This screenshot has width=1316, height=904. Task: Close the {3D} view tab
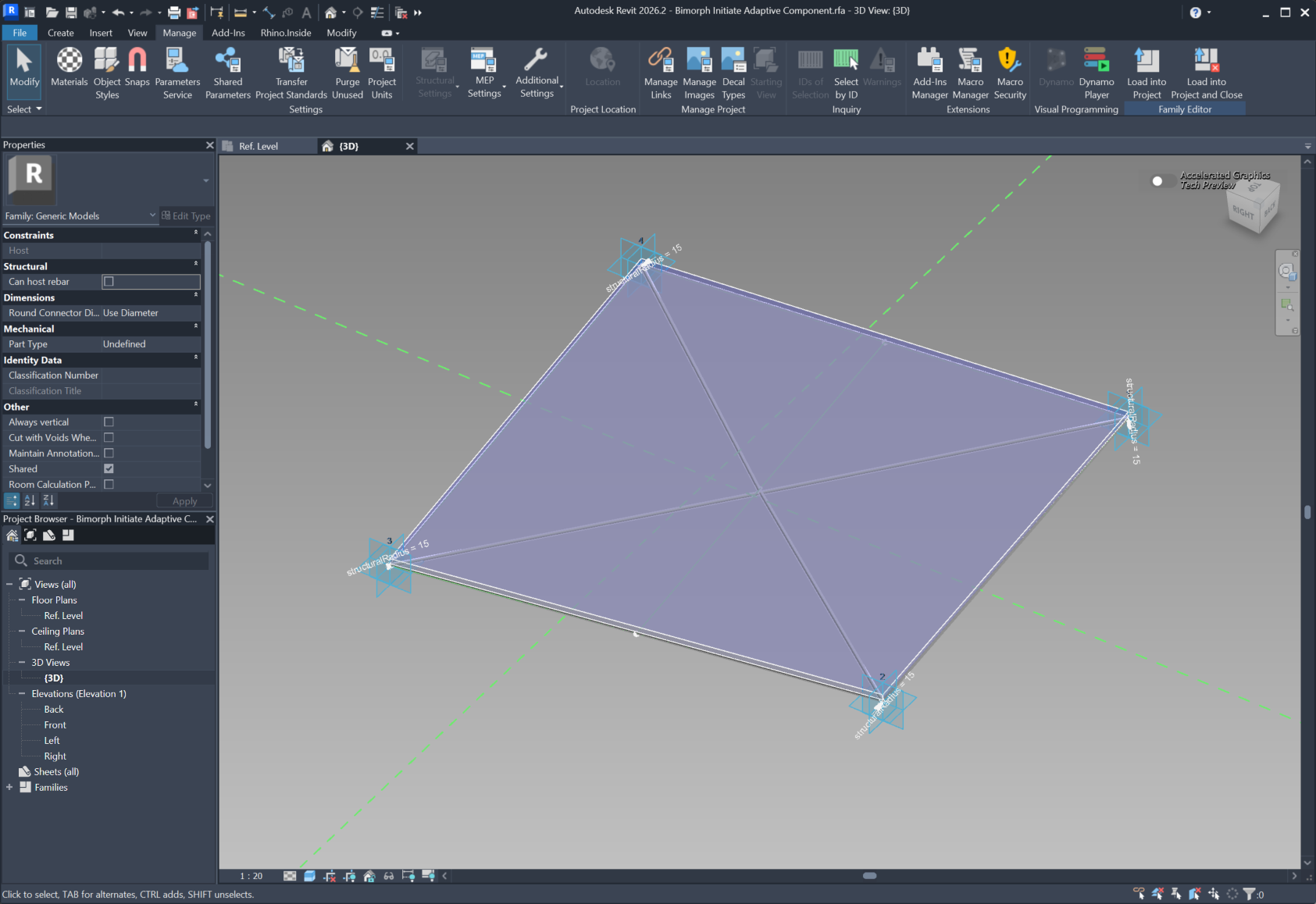tap(409, 146)
